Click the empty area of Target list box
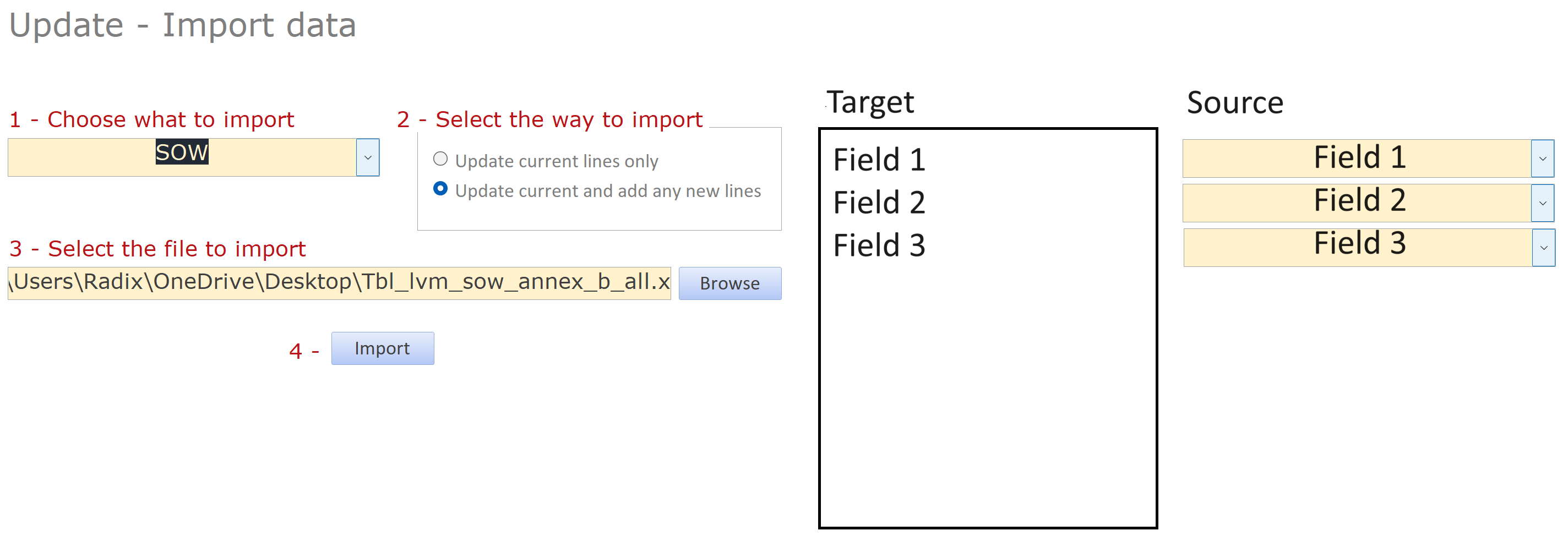This screenshot has height=552, width=1568. pyautogui.click(x=987, y=396)
